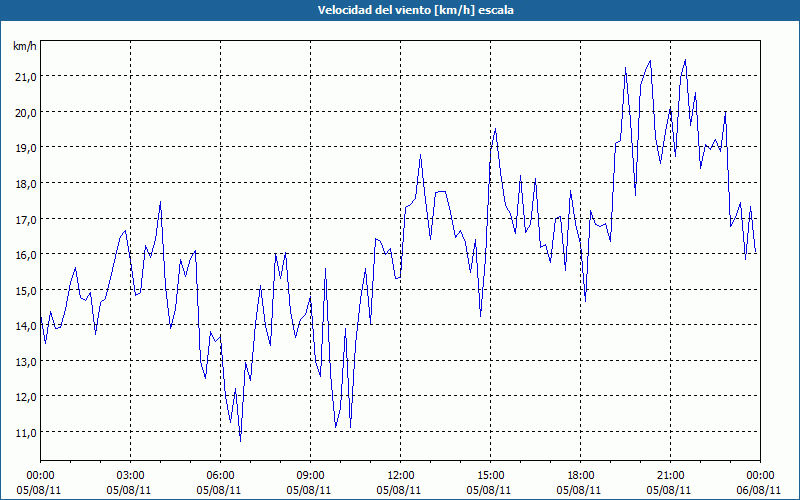Viewport: 800px width, 500px height.
Task: Select the 12,0 y-axis label
Action: pyautogui.click(x=26, y=397)
